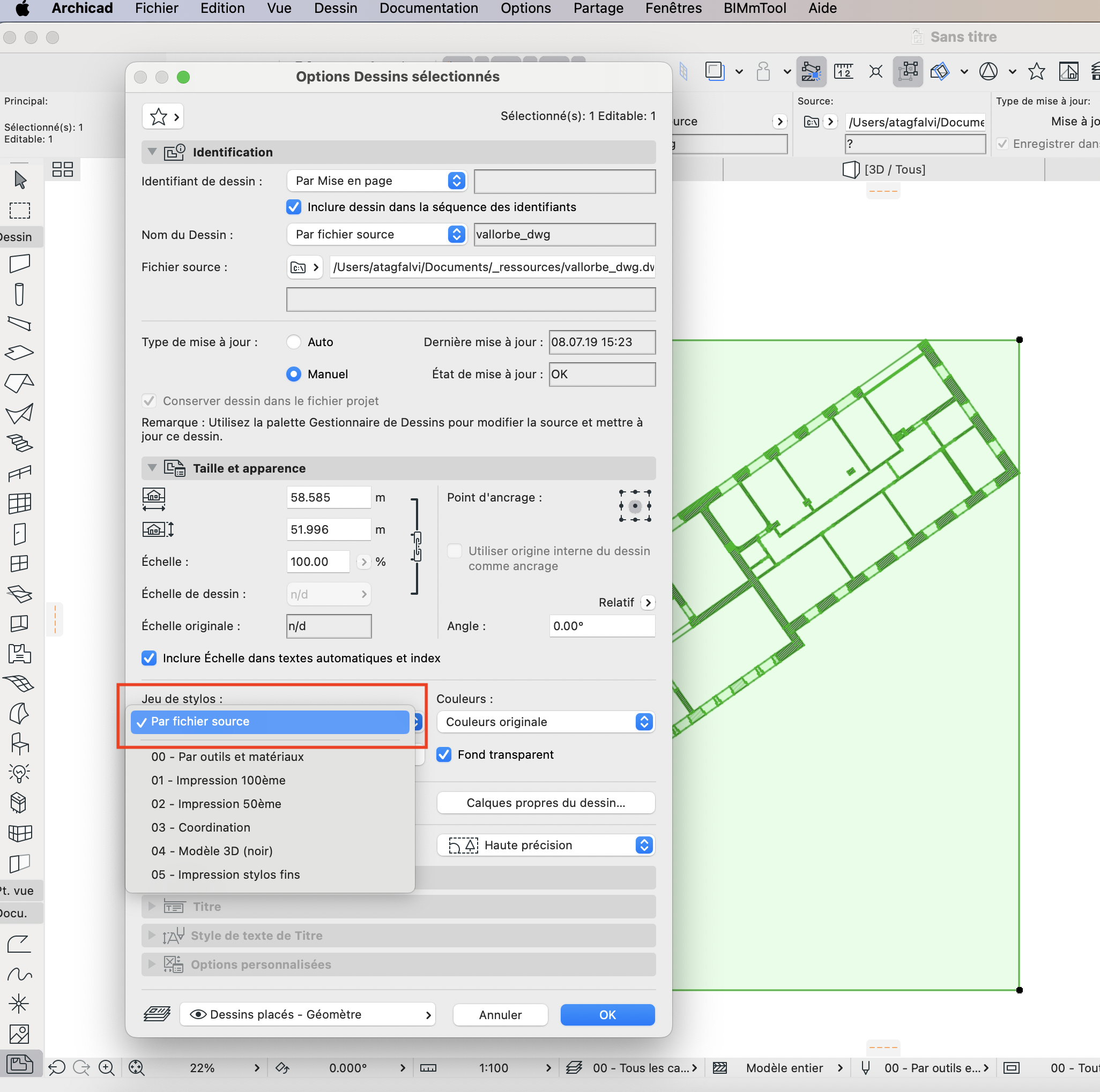Select the Auto update type radio
This screenshot has width=1100, height=1092.
[294, 342]
